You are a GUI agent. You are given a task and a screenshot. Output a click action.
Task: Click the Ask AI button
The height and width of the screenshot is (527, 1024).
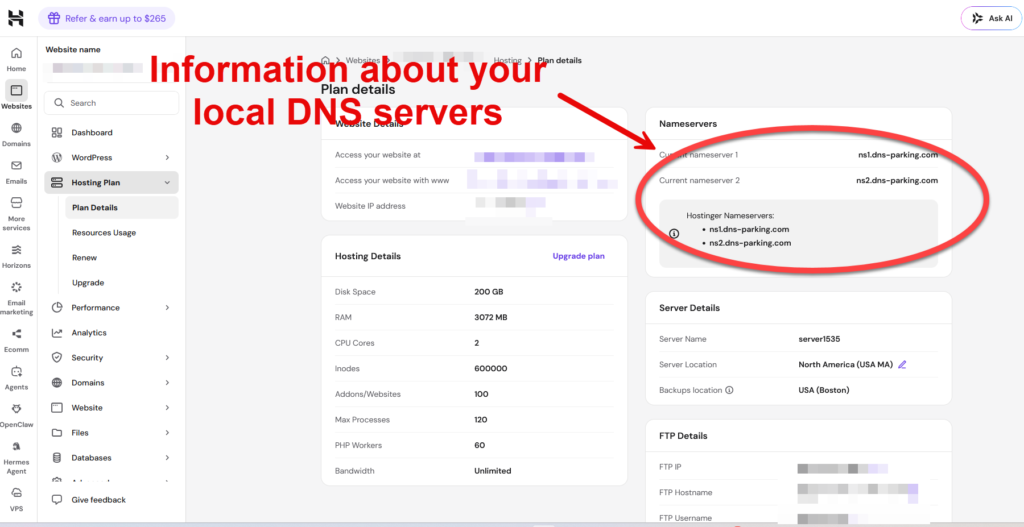pos(991,18)
